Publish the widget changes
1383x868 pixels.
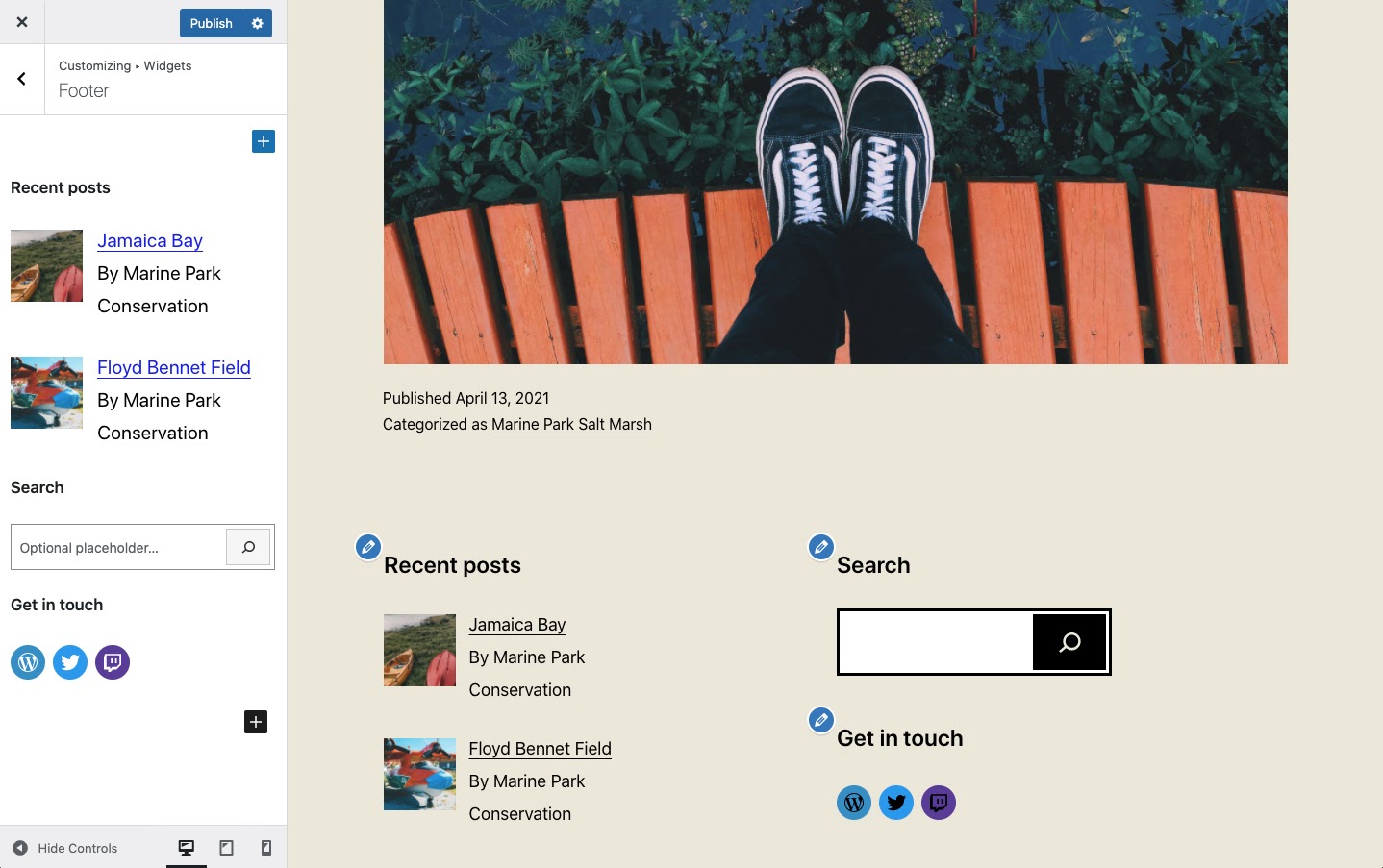pos(210,22)
